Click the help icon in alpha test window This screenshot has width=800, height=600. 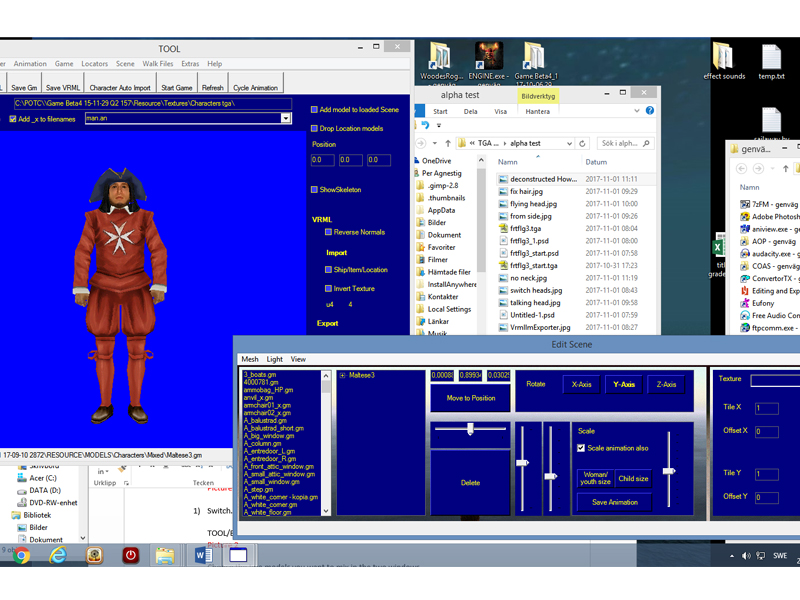click(x=649, y=111)
